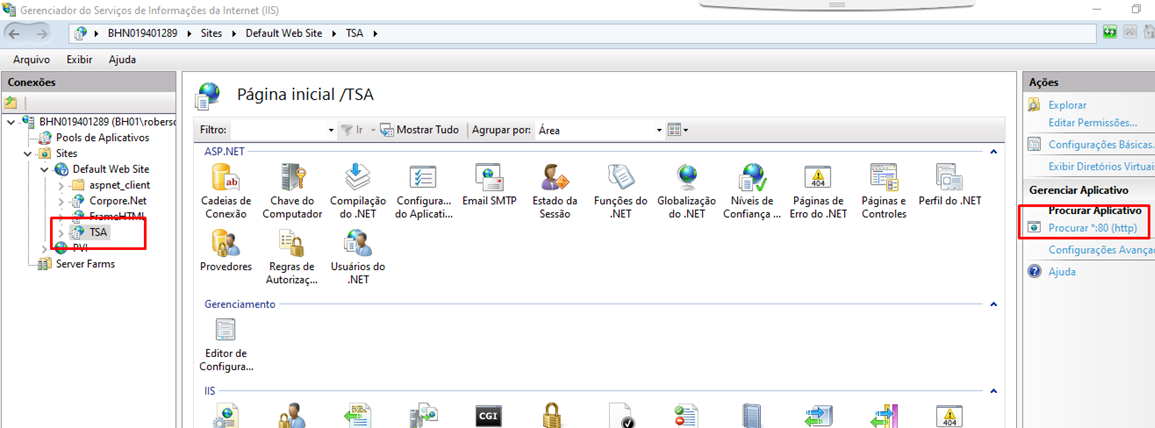Click into the Filtro text field
The image size is (1155, 428).
point(277,130)
